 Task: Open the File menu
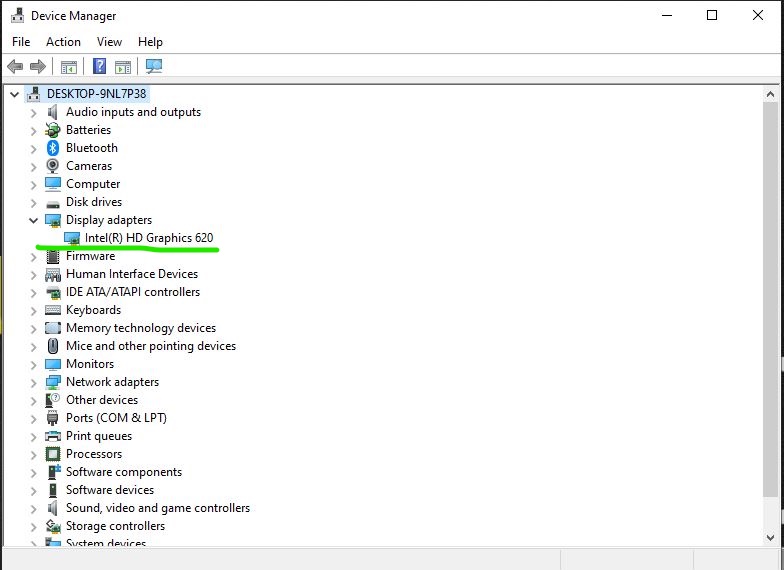click(x=21, y=42)
